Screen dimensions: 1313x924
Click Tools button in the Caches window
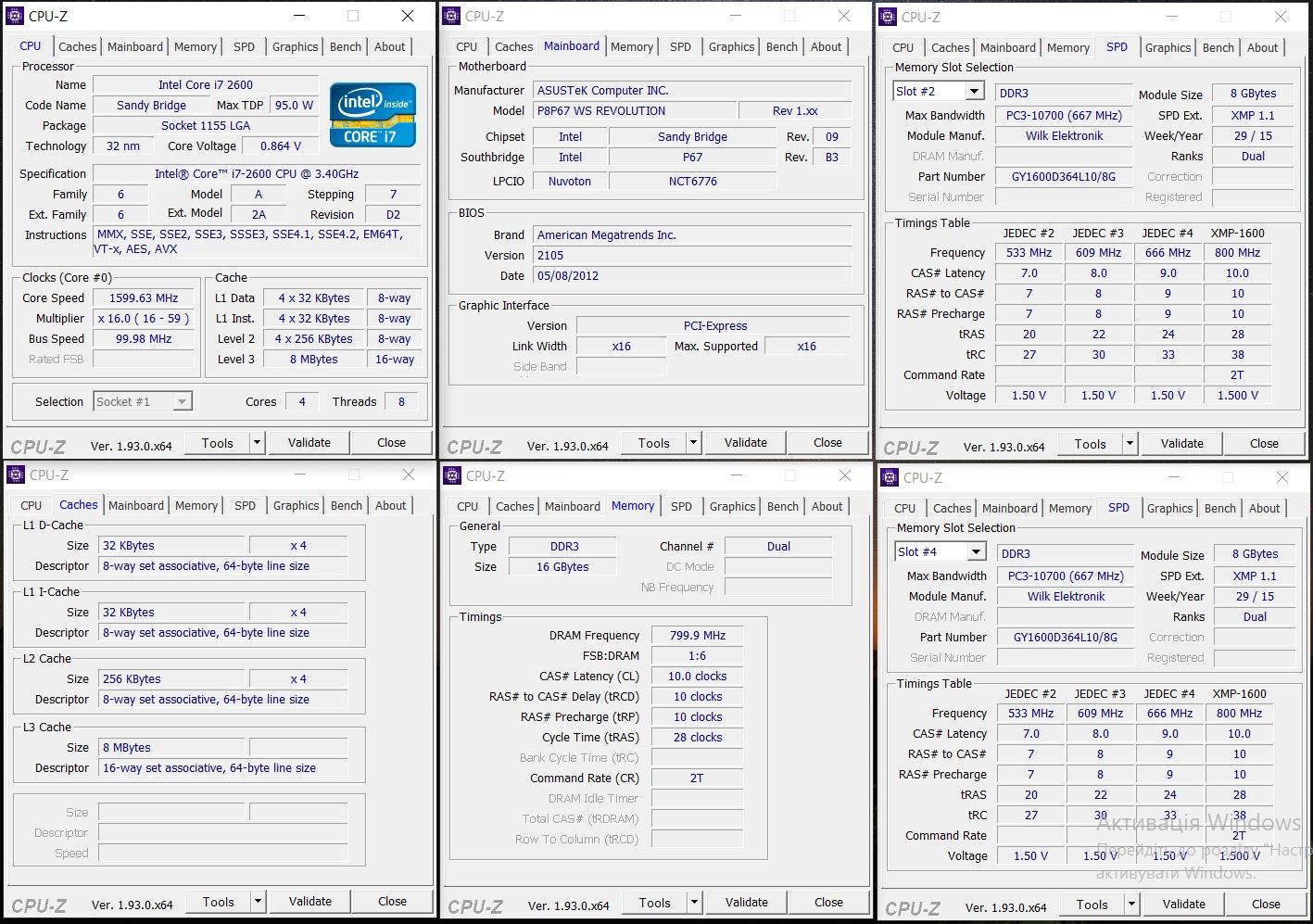point(219,902)
